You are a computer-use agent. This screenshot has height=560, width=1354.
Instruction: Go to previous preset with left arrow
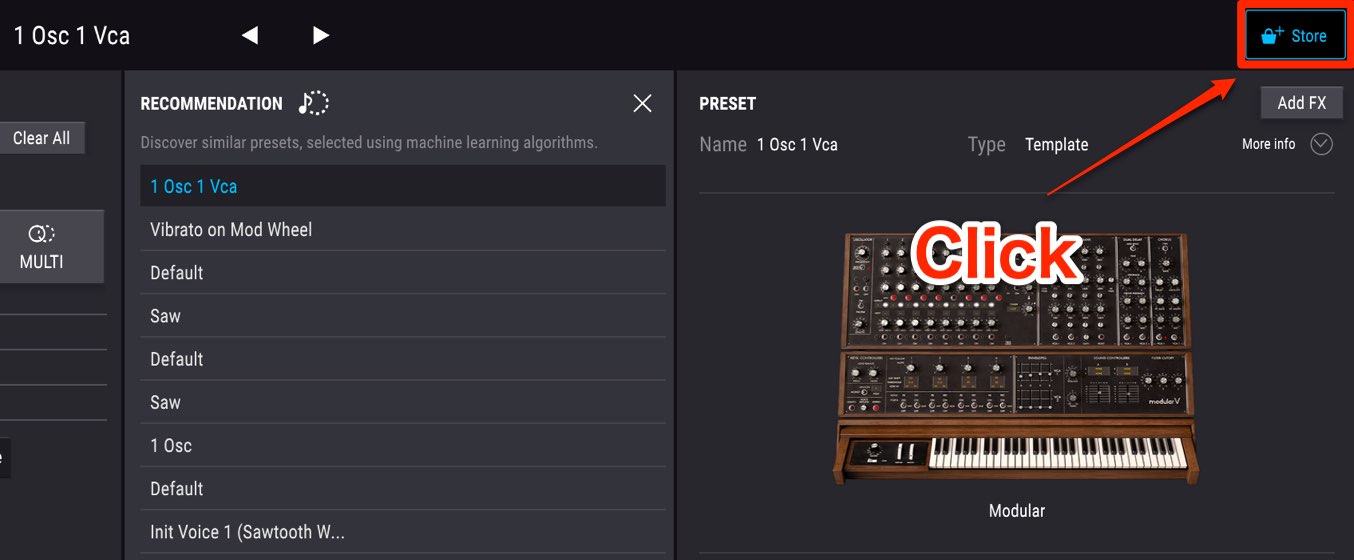[250, 36]
